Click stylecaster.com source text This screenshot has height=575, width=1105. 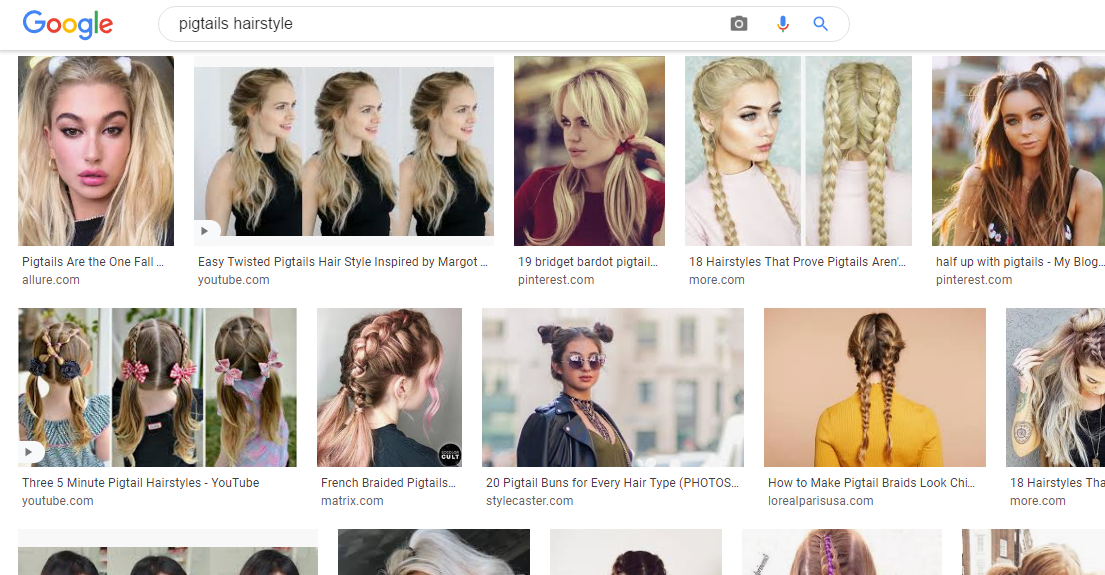[x=530, y=501]
